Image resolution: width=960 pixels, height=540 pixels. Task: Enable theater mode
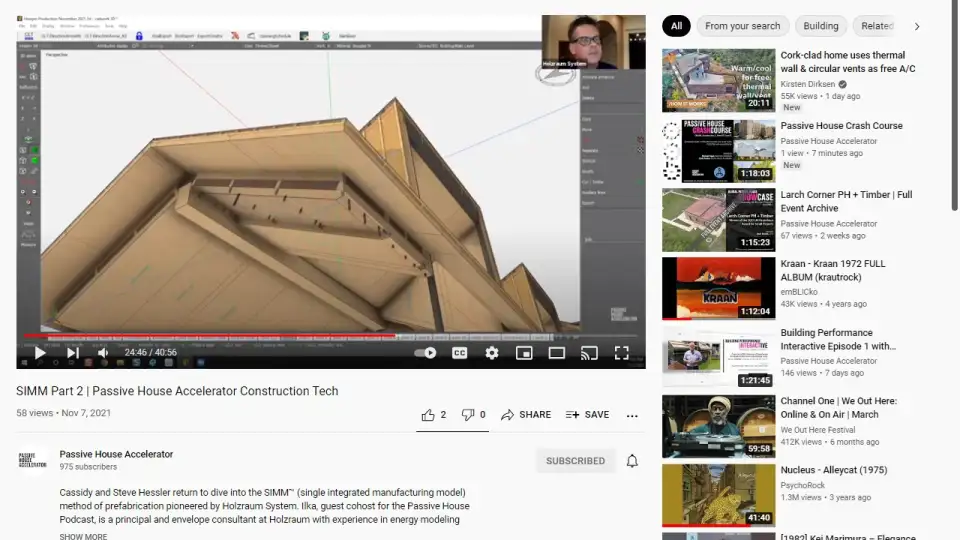(x=557, y=353)
